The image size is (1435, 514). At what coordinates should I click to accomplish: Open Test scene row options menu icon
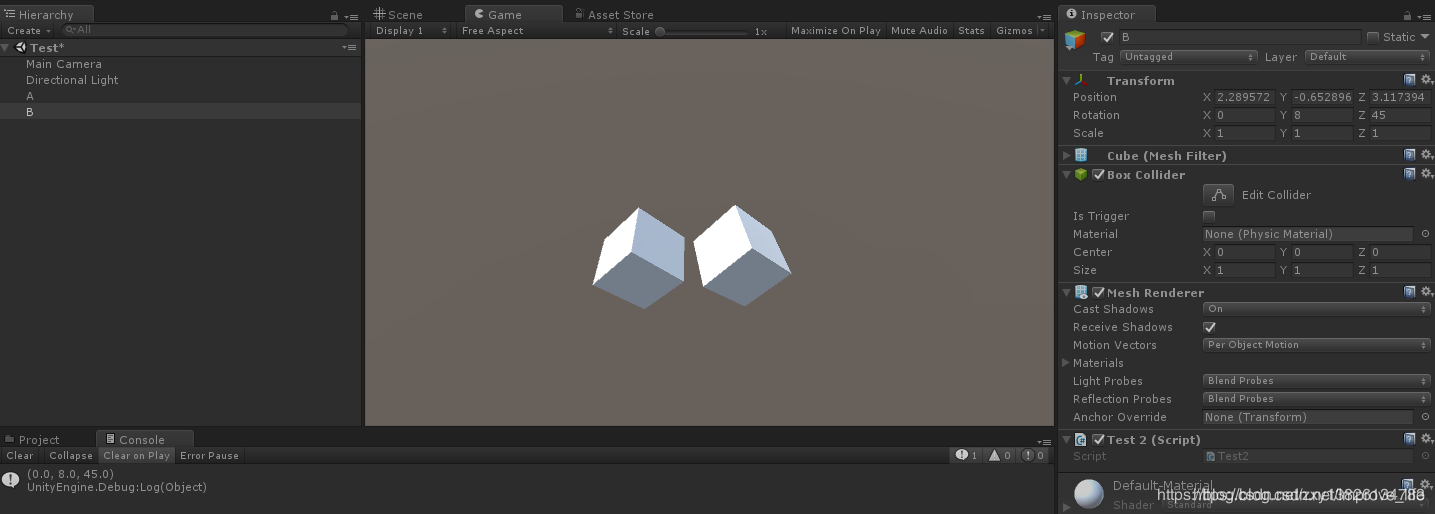tap(349, 47)
